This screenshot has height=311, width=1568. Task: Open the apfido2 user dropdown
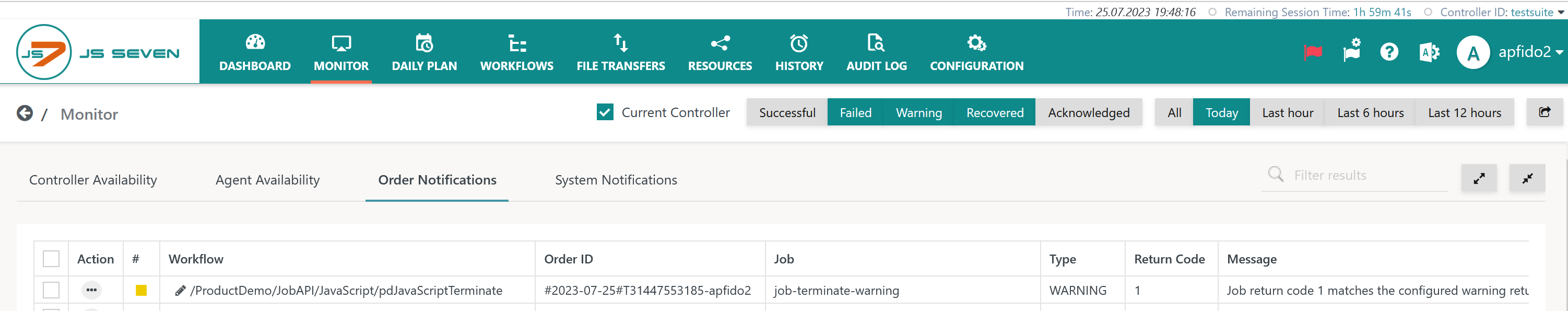[x=1530, y=52]
